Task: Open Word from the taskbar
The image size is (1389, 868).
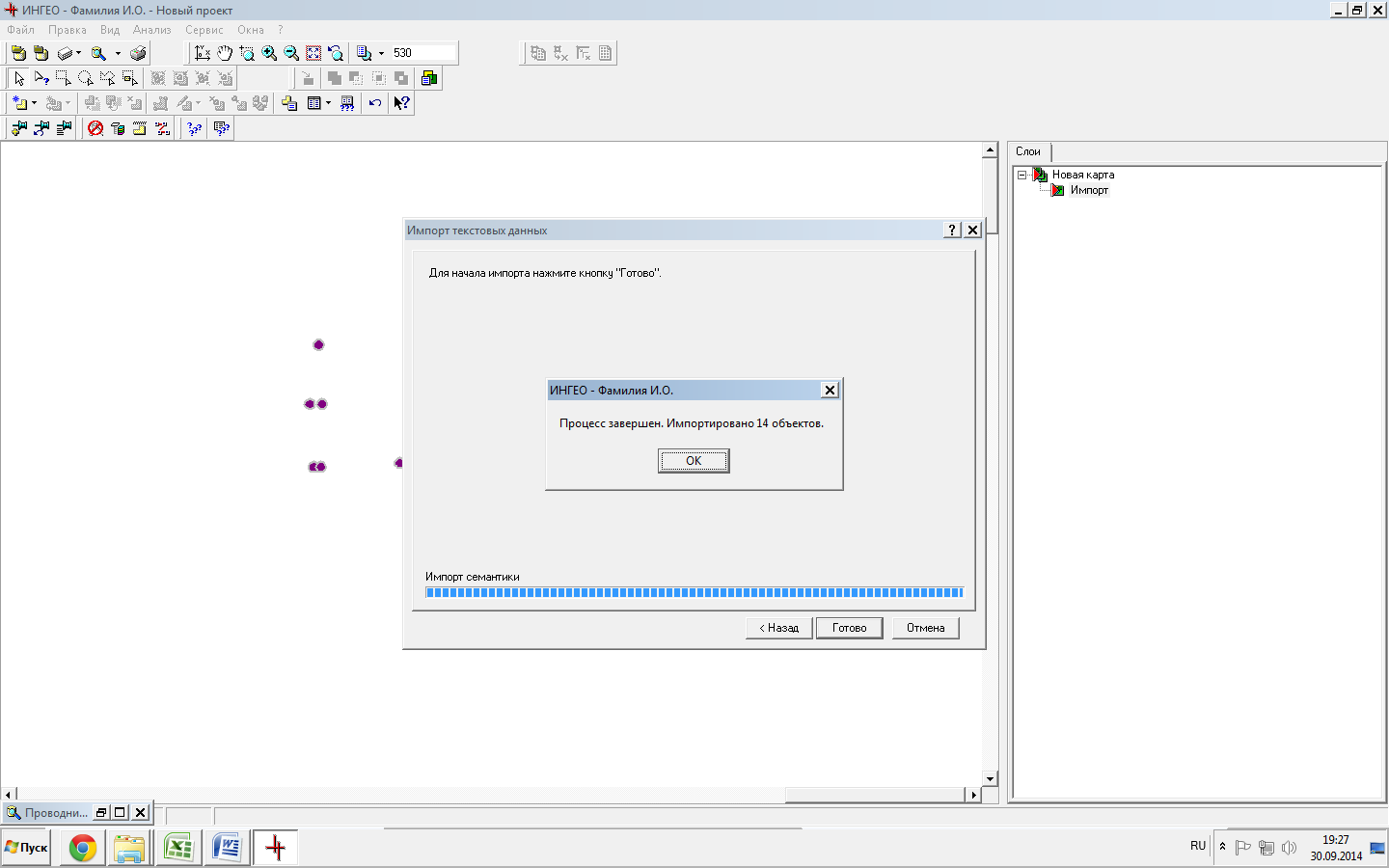Action: point(227,848)
